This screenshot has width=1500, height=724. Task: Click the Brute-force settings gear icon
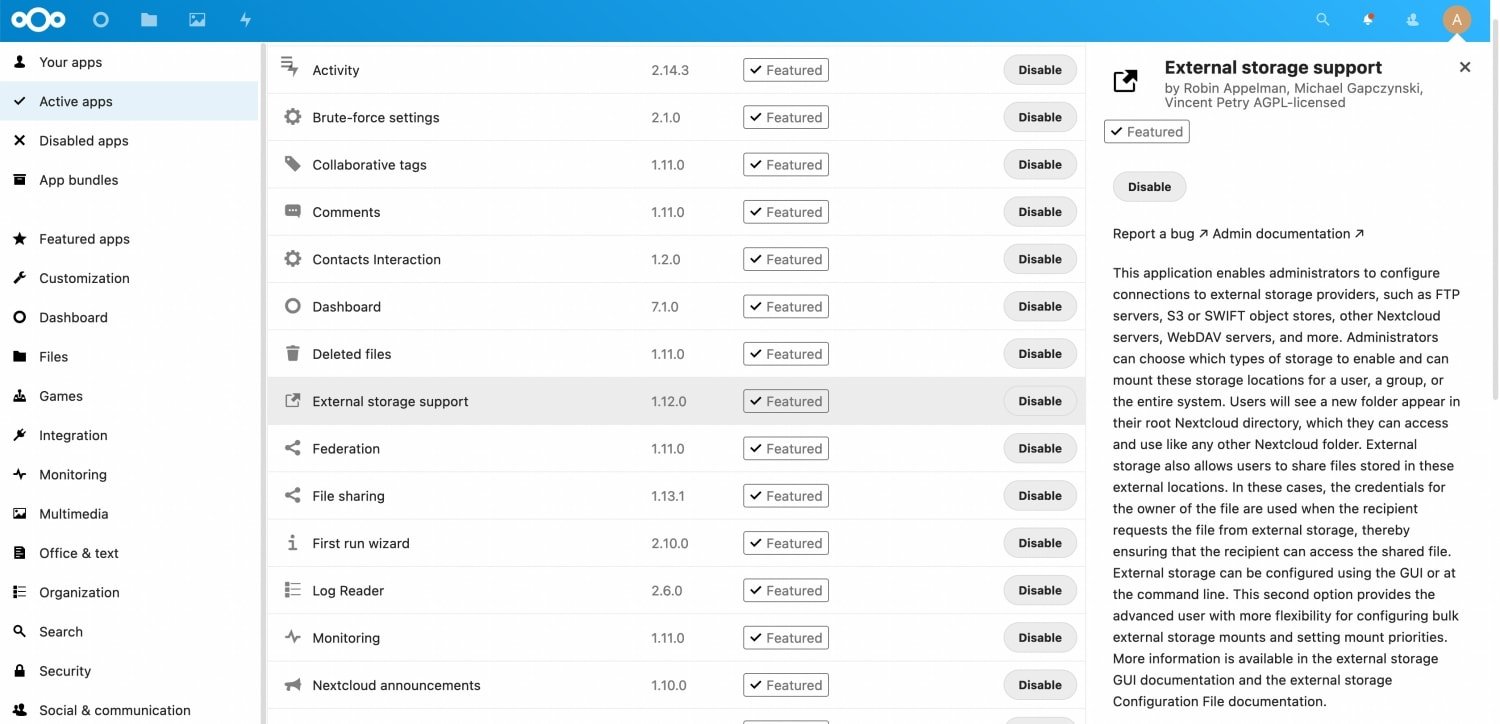[292, 117]
